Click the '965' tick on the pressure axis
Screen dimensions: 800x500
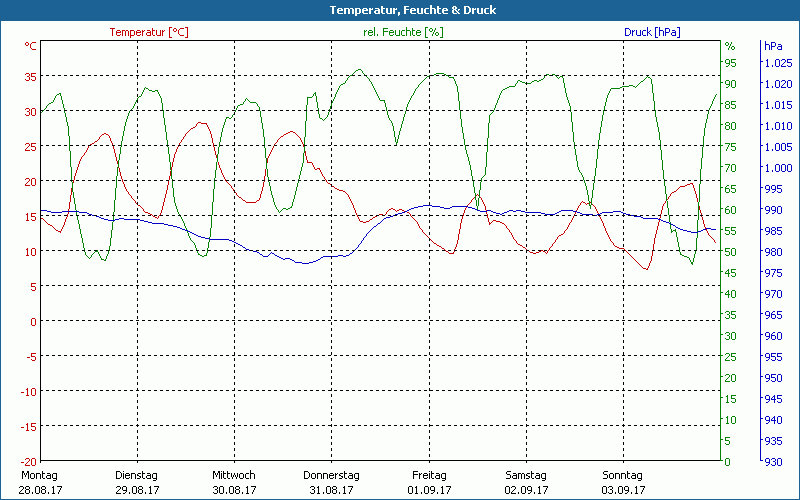[x=773, y=315]
